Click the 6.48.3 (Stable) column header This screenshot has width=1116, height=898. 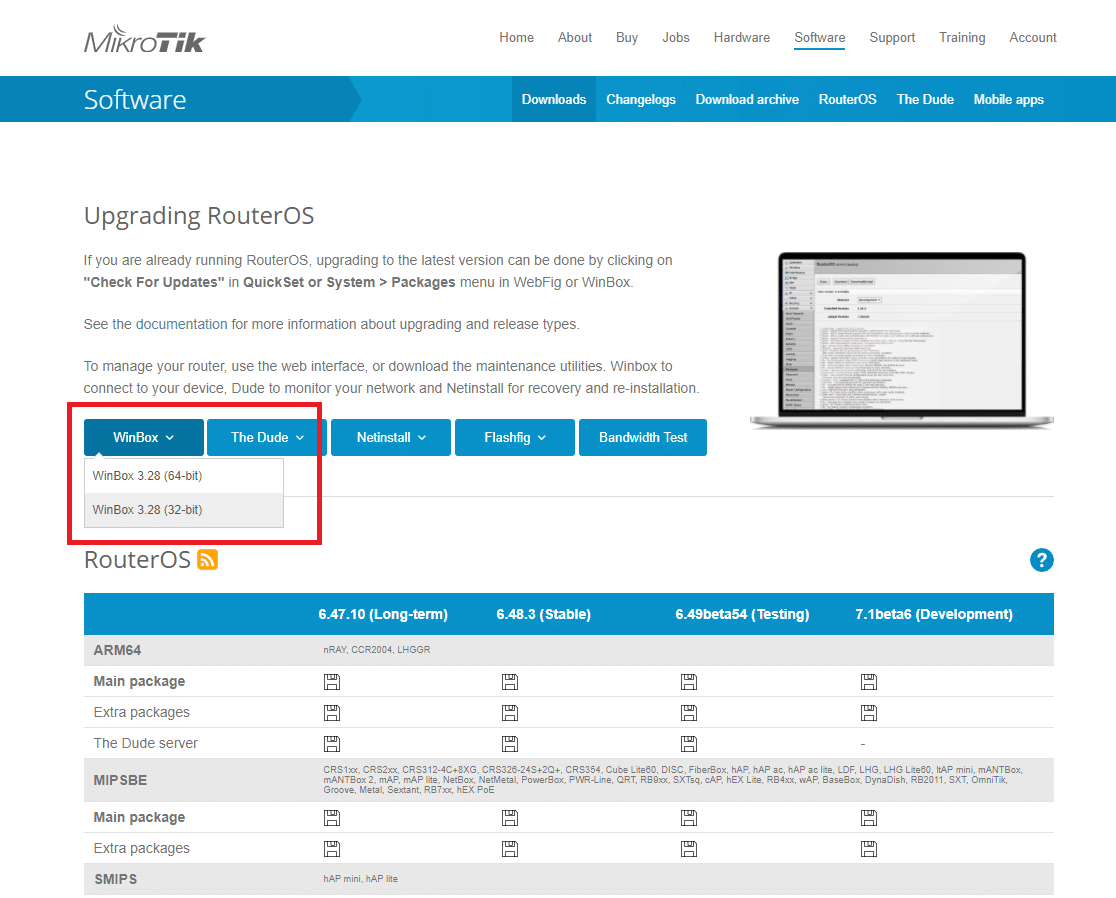544,614
